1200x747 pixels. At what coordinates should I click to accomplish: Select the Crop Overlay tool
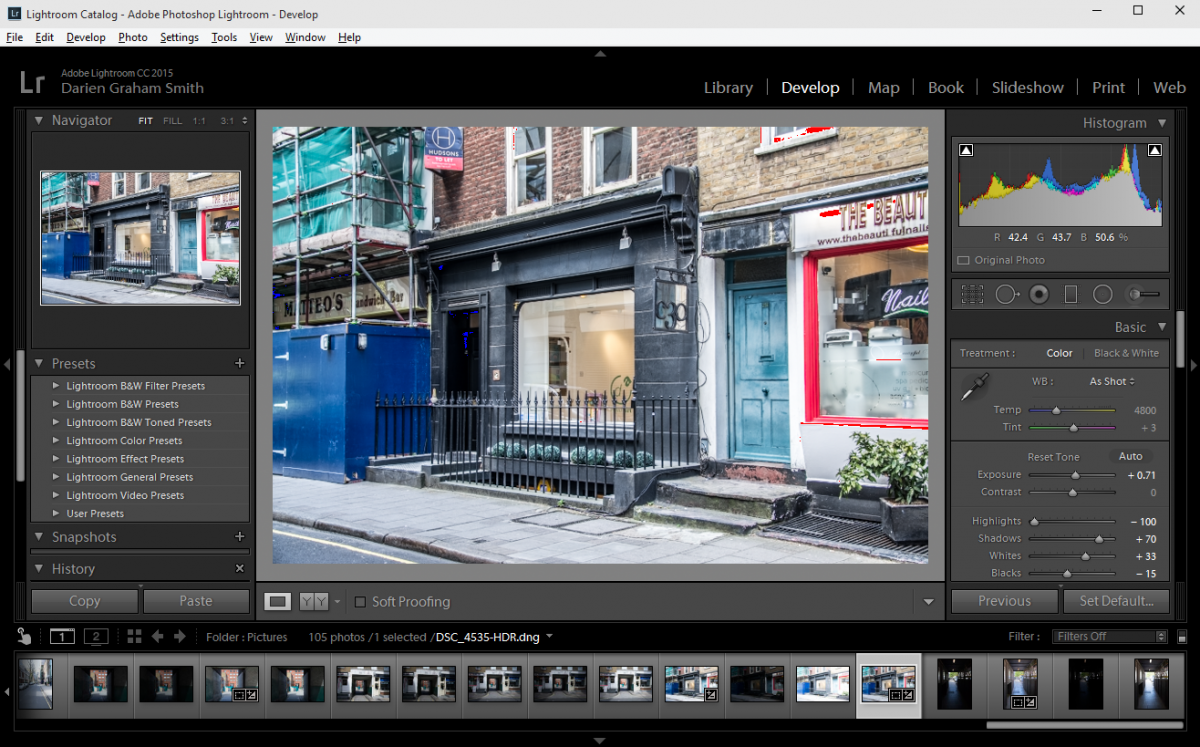[971, 293]
